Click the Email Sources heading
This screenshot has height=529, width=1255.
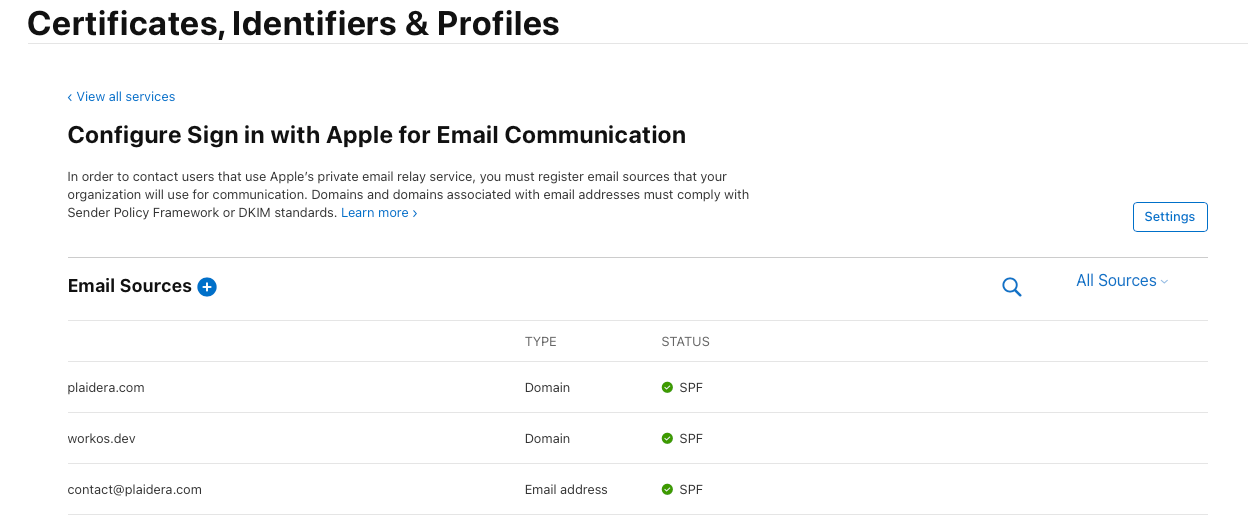pyautogui.click(x=129, y=286)
